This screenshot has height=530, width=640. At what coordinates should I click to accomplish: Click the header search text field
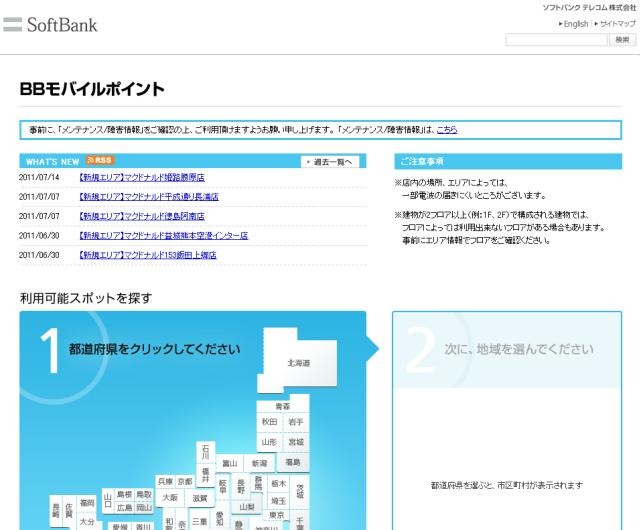pyautogui.click(x=556, y=40)
